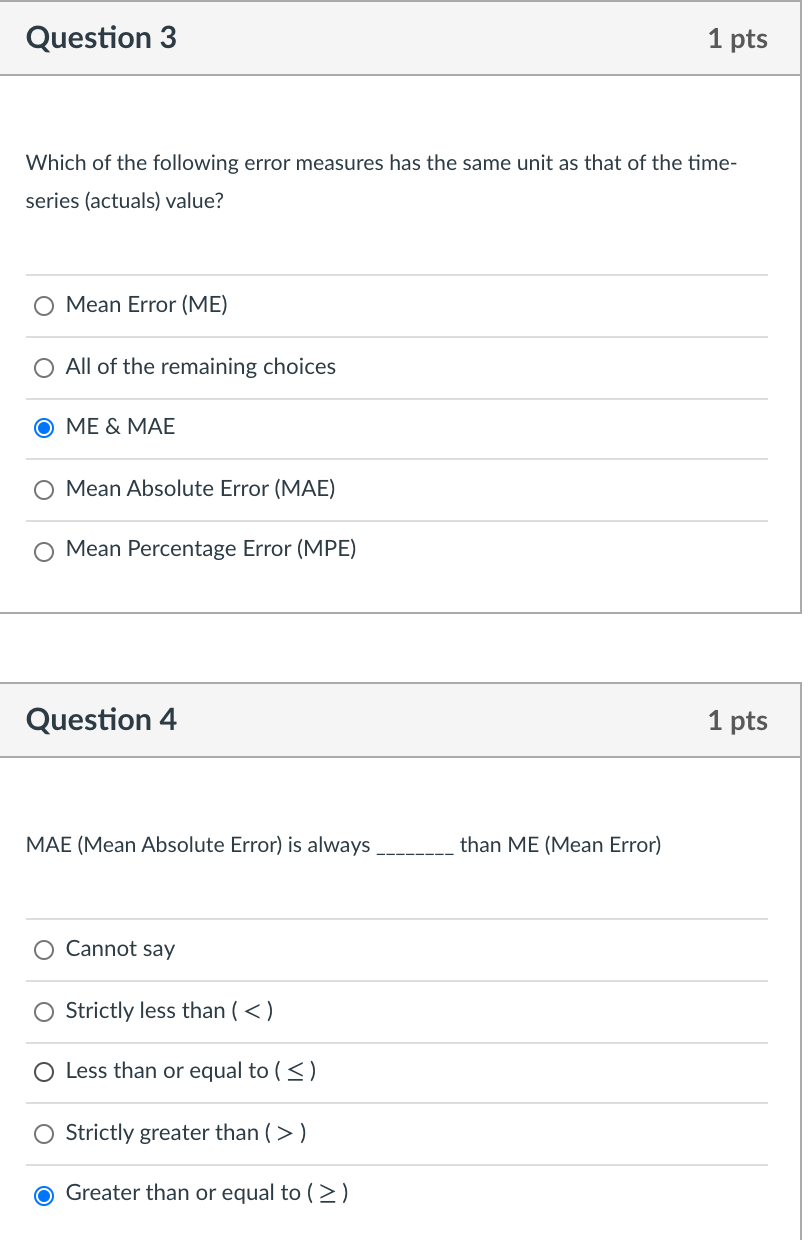Image resolution: width=812 pixels, height=1240 pixels.
Task: Select Mean Percentage Error (MPE) radio button
Action: coord(44,551)
